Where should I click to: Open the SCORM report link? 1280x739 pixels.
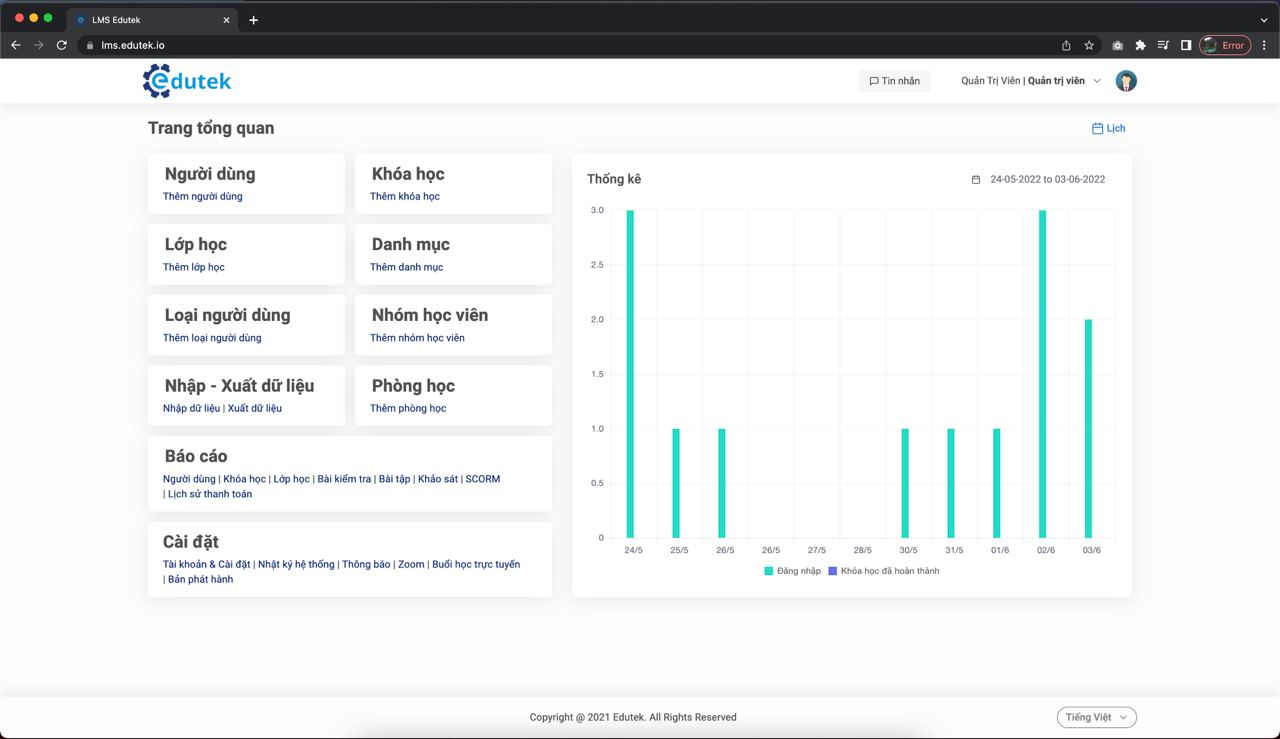pyautogui.click(x=483, y=479)
